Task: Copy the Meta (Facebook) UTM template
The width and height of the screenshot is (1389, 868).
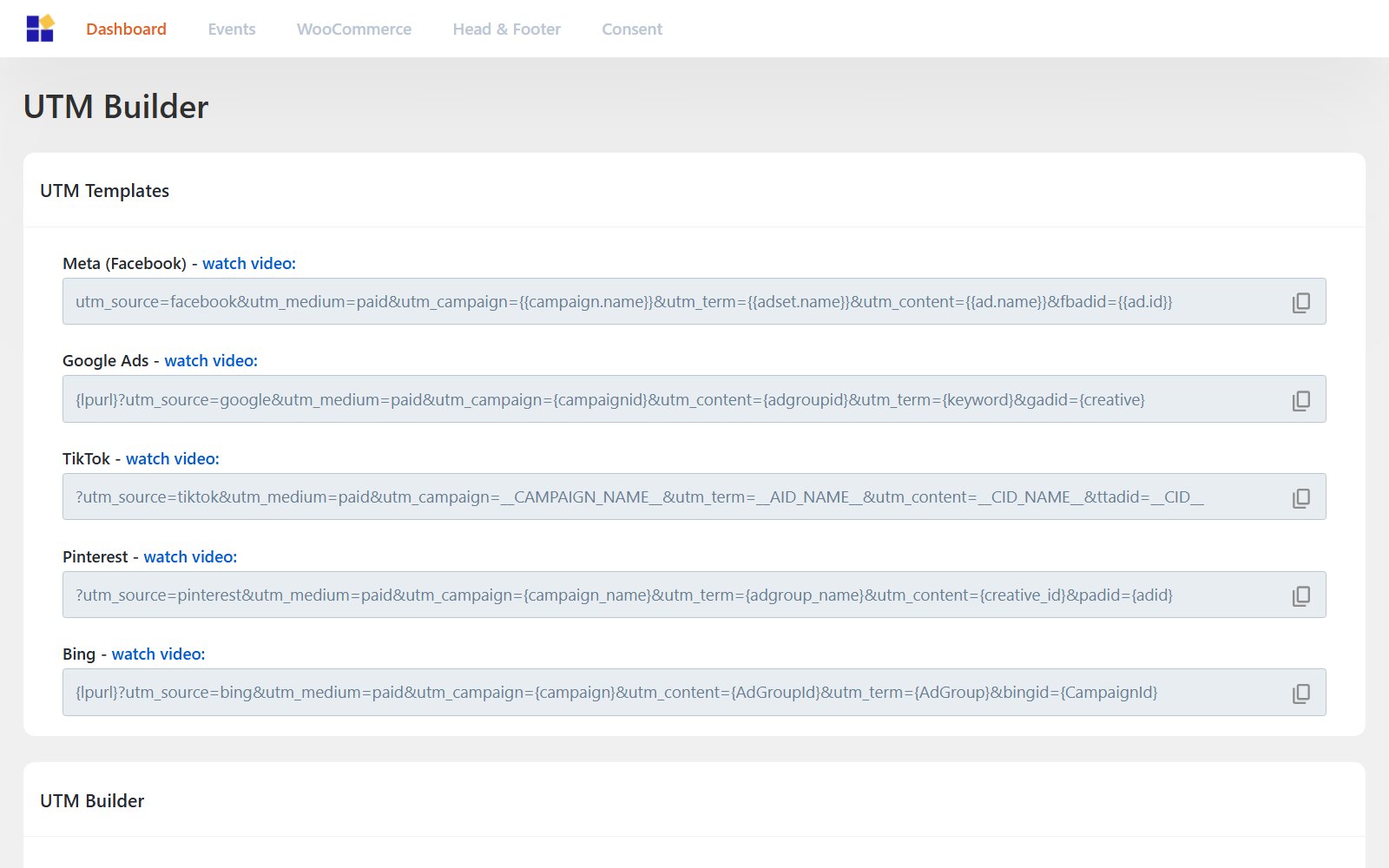Action: (1300, 302)
